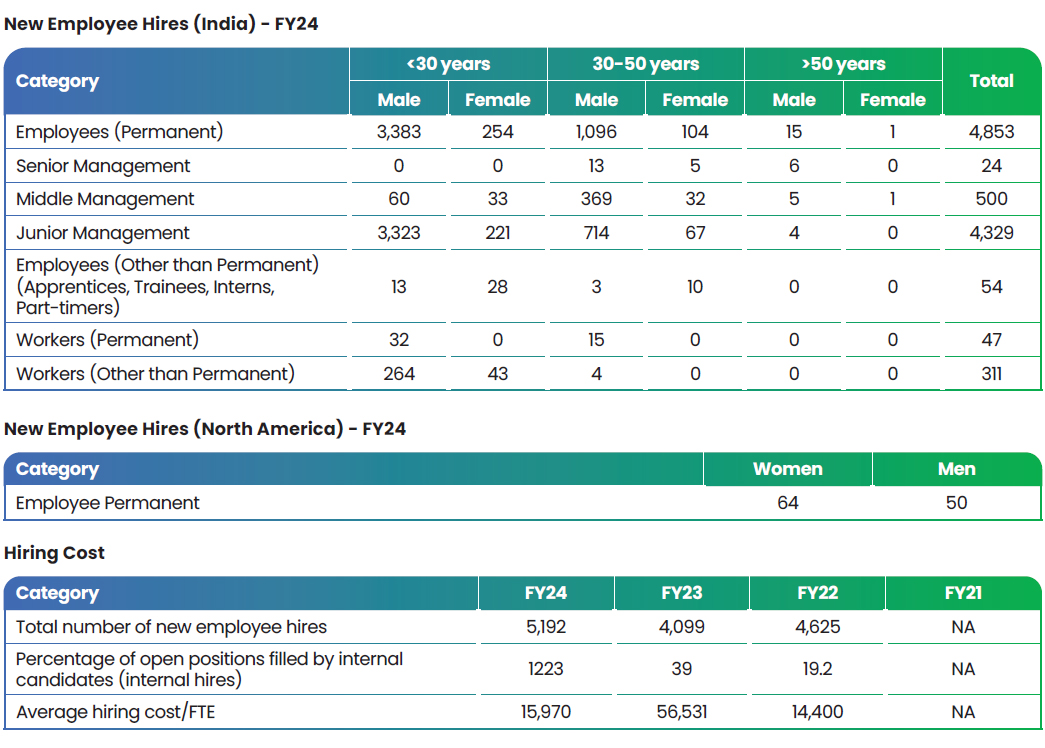
Task: Click the value 28 in Apprentices, Trainees row
Action: pyautogui.click(x=498, y=287)
